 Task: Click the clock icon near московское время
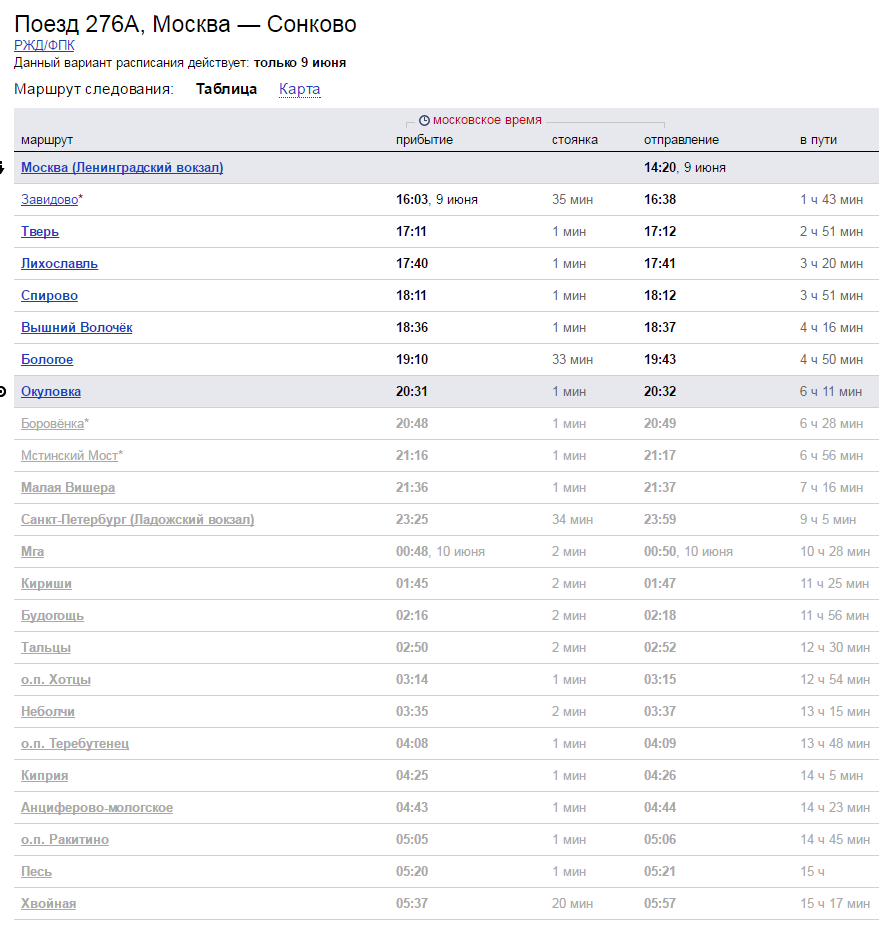(x=424, y=120)
